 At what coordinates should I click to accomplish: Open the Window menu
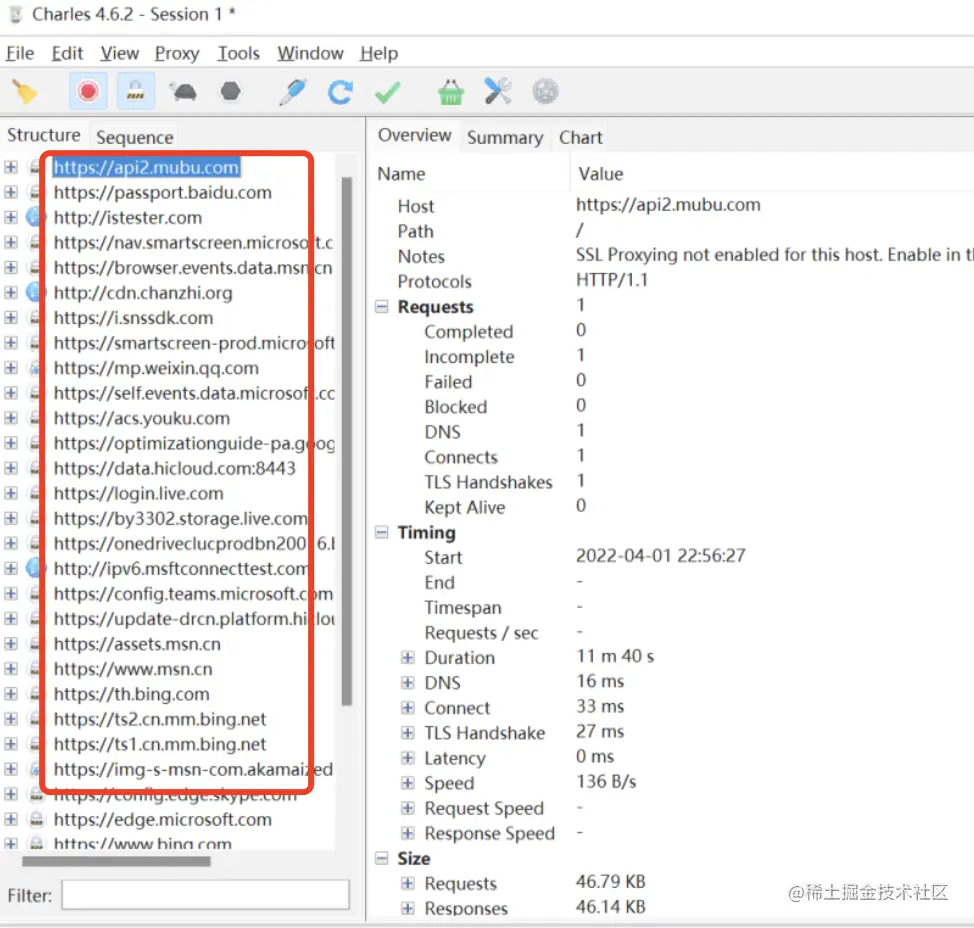[310, 53]
